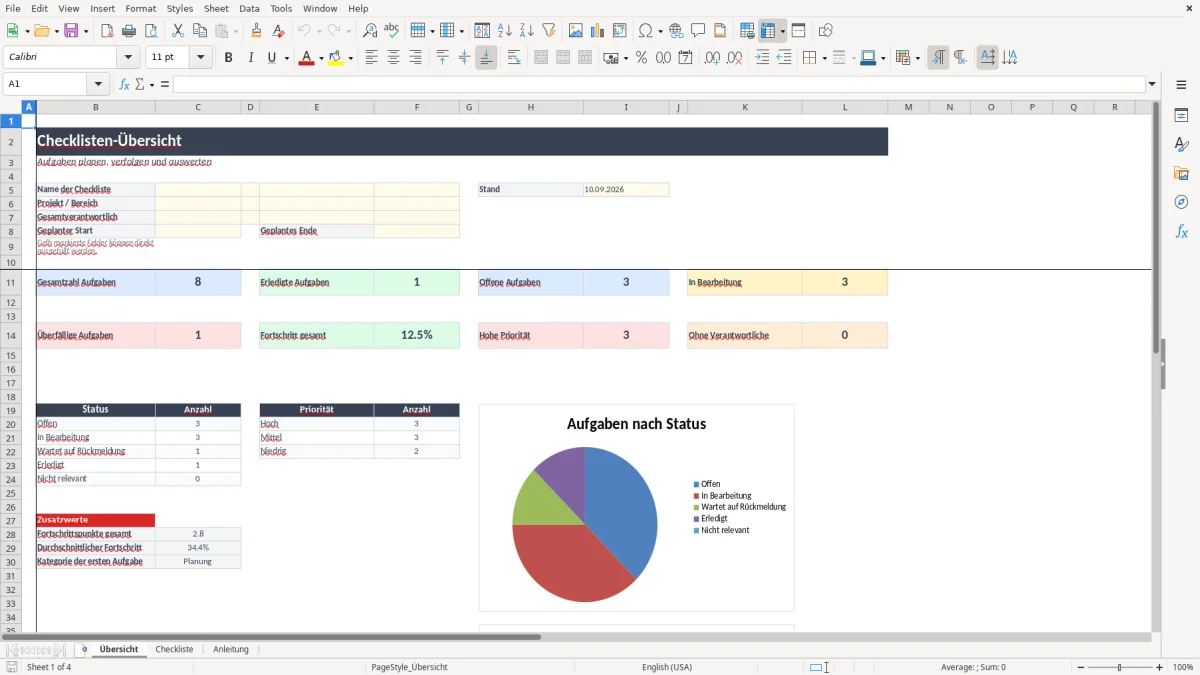This screenshot has width=1200, height=675.
Task: Insert Chart via toolbar icon
Action: [598, 31]
